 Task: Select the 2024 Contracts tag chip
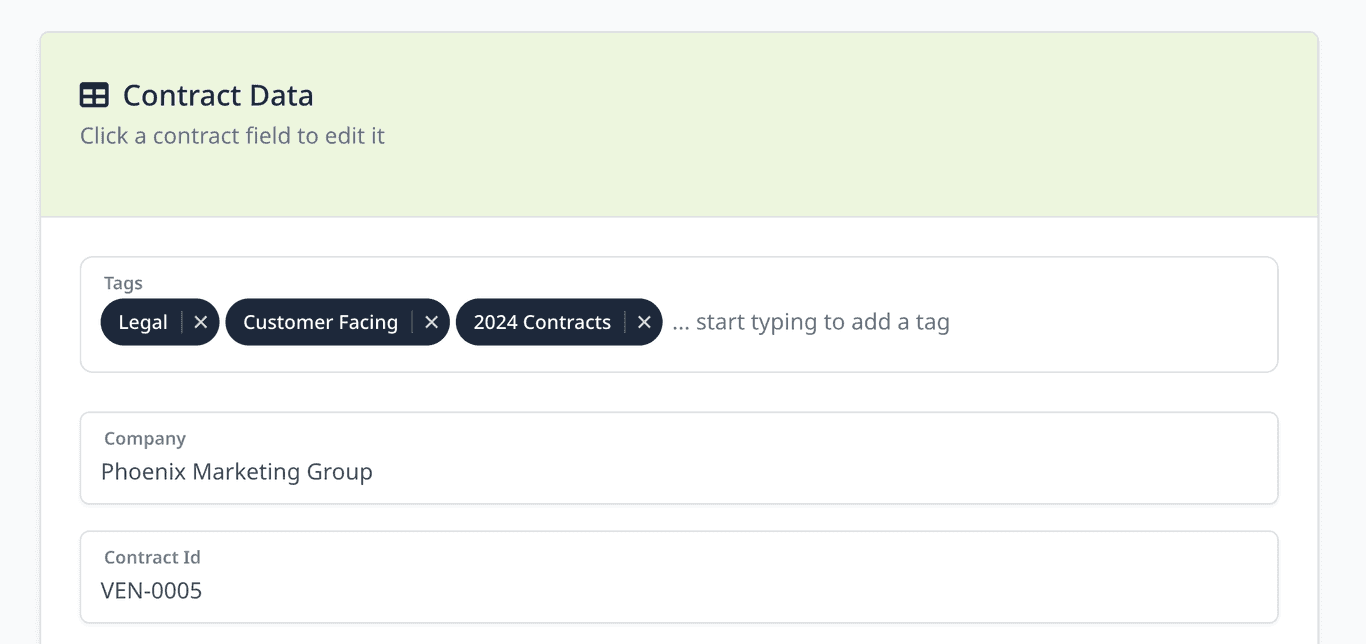click(543, 322)
